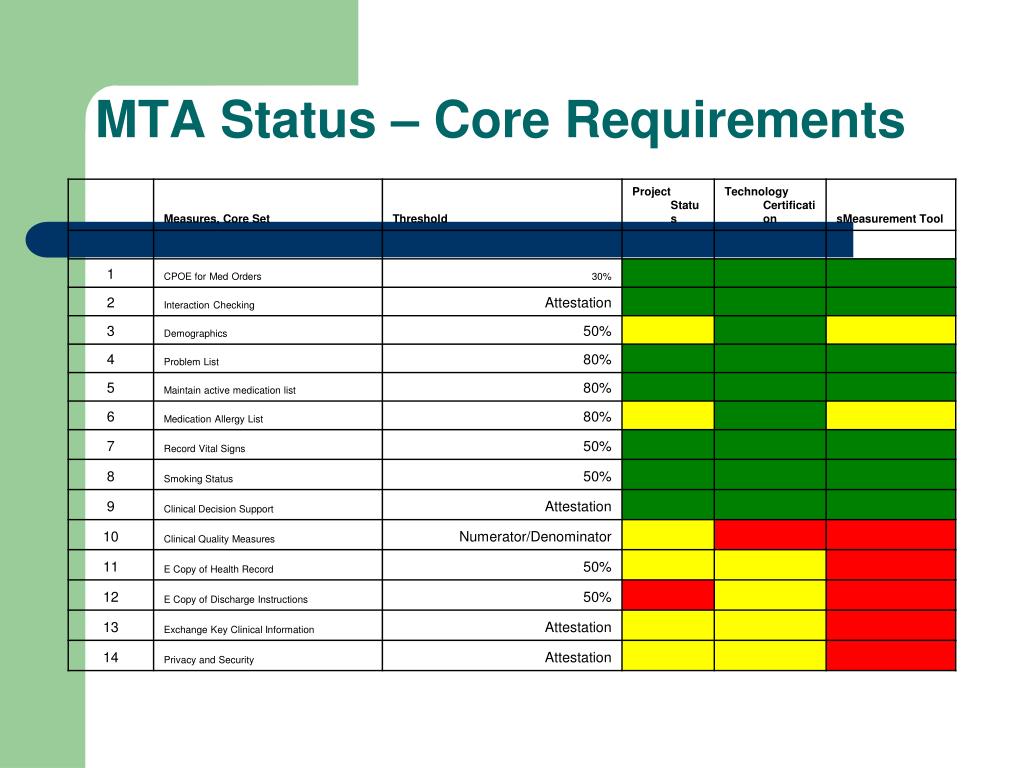The image size is (1024, 768).
Task: Select row number 1 in the table
Action: (x=110, y=274)
